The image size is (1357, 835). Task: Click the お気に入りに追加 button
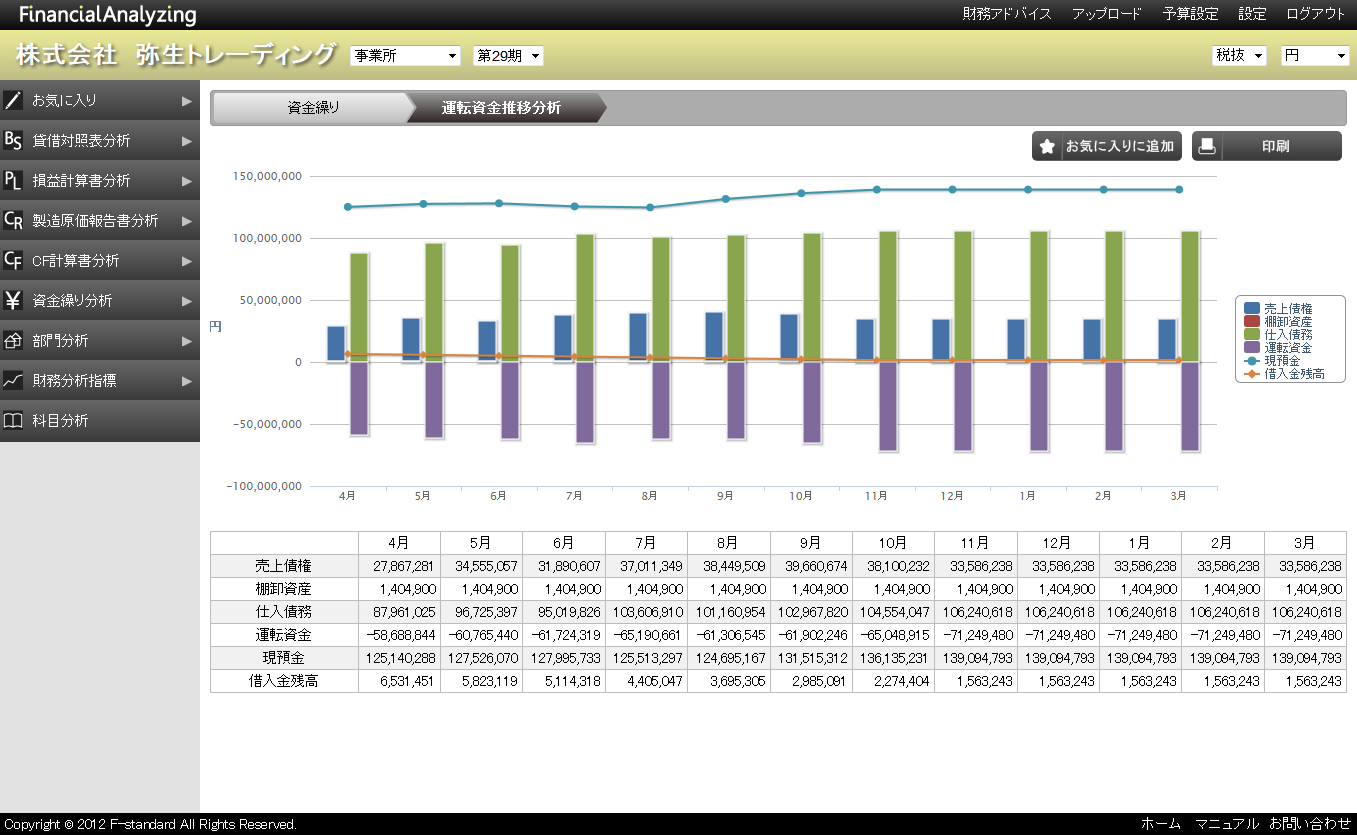click(1107, 146)
